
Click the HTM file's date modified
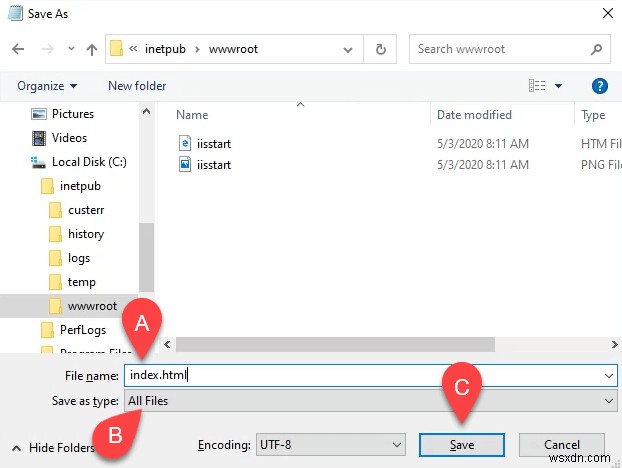tap(483, 144)
